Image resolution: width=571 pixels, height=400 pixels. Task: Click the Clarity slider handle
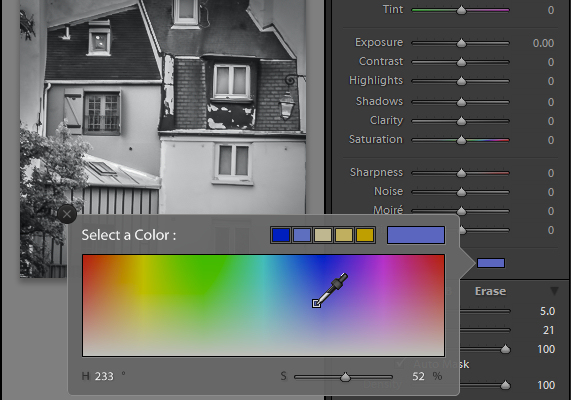461,121
